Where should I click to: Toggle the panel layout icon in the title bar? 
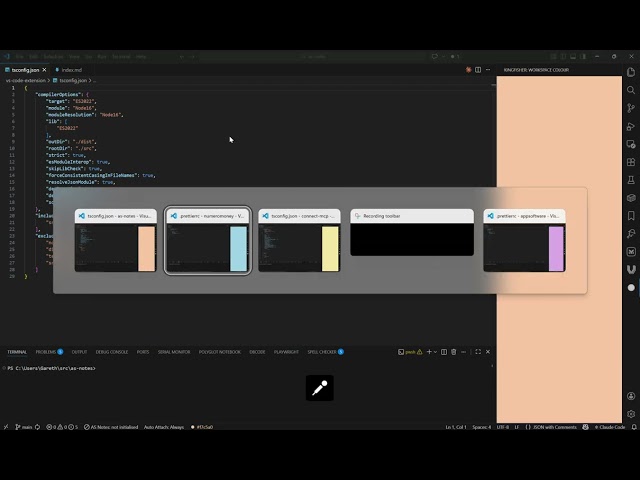click(573, 56)
